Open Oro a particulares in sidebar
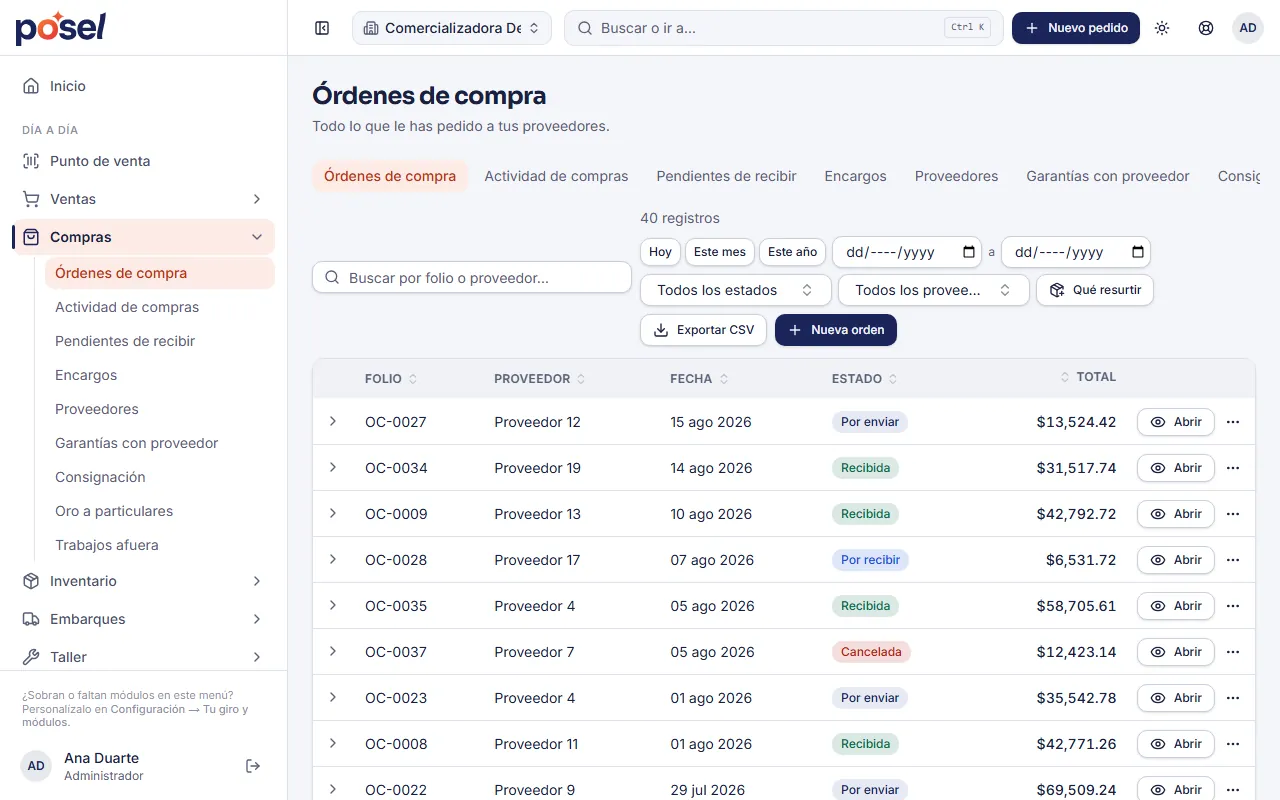This screenshot has width=1280, height=800. click(x=160, y=511)
